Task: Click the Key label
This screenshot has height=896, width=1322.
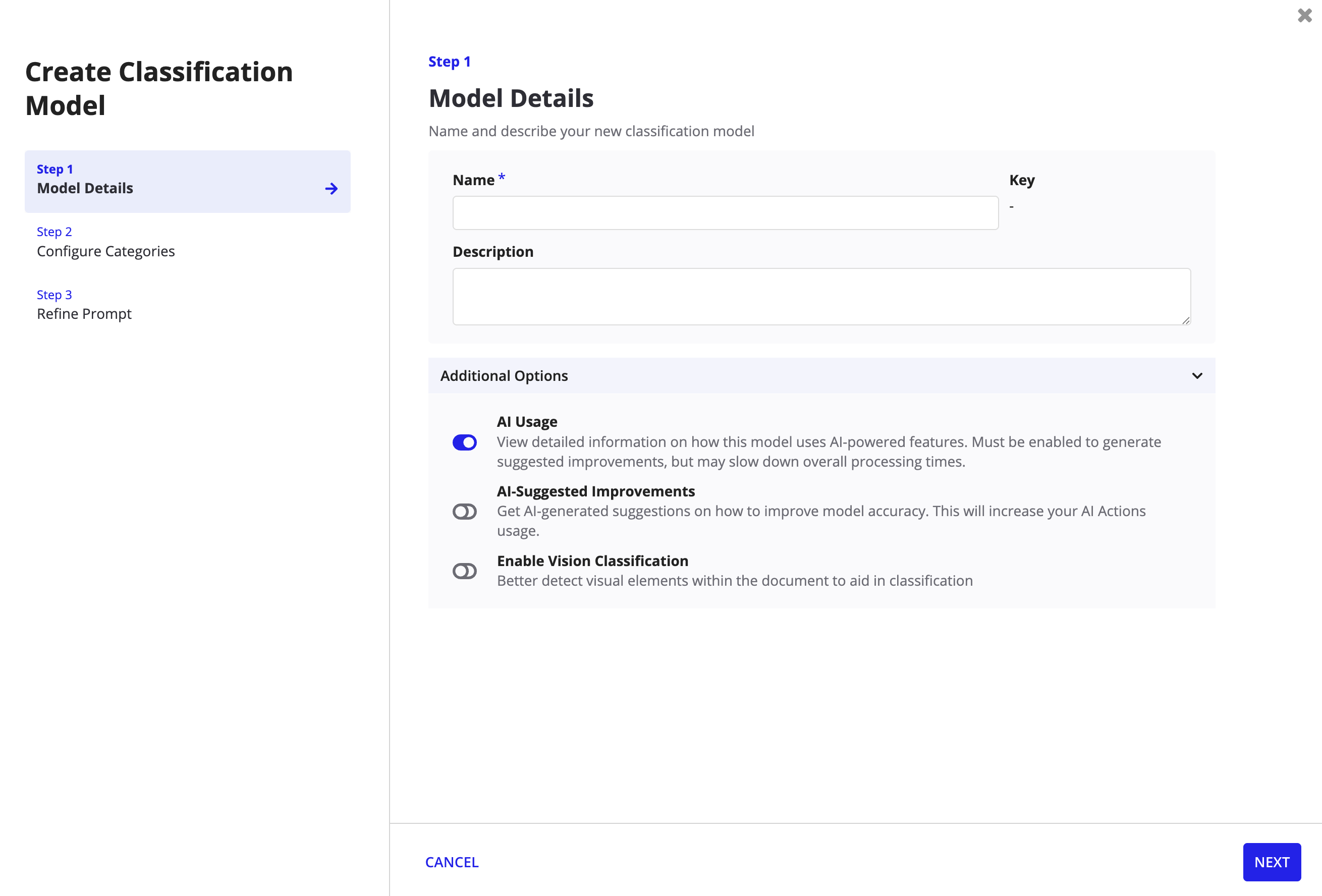Action: tap(1022, 180)
